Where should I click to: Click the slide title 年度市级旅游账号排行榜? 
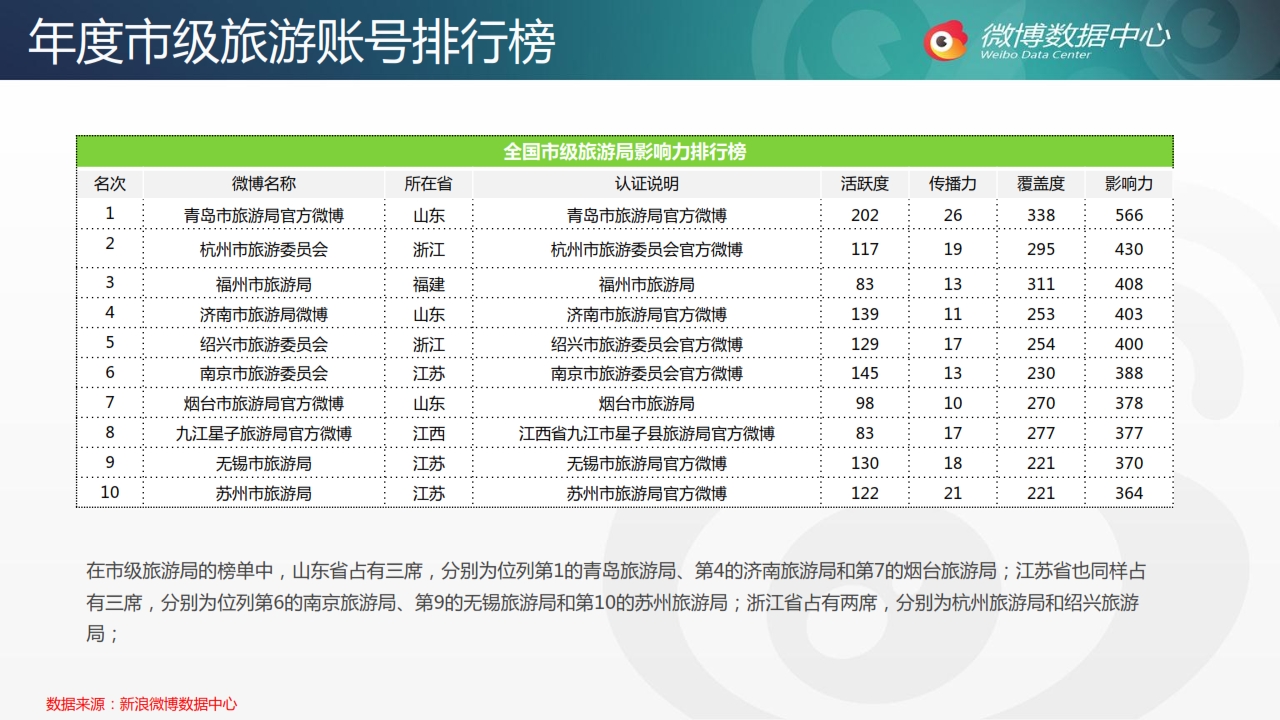pos(291,41)
